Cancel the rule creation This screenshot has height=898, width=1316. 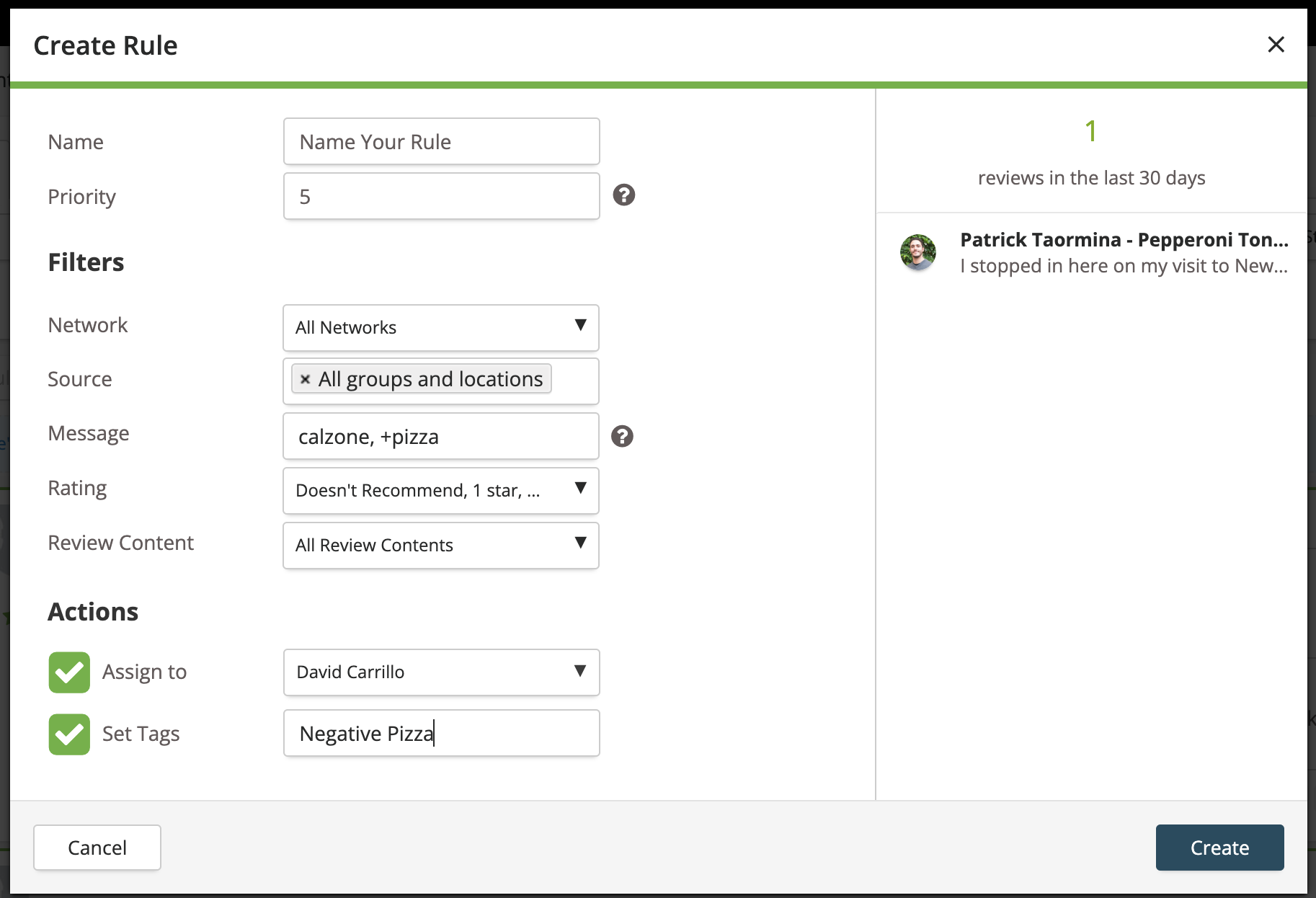pyautogui.click(x=97, y=848)
